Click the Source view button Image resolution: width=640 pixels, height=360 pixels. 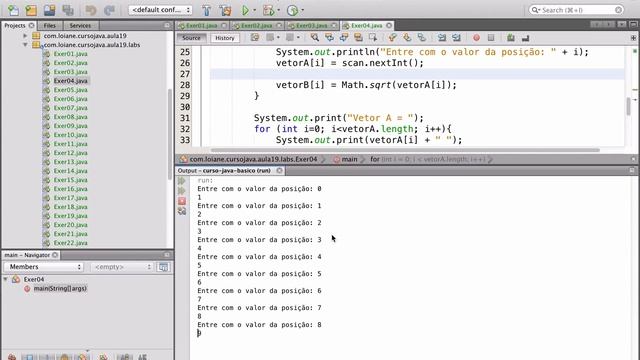[191, 38]
